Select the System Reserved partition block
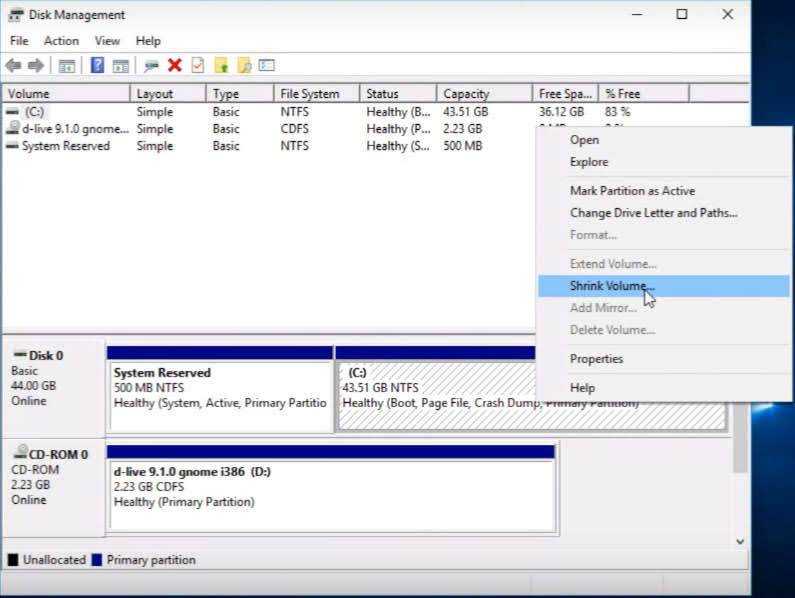The width and height of the screenshot is (795, 598). [x=220, y=390]
